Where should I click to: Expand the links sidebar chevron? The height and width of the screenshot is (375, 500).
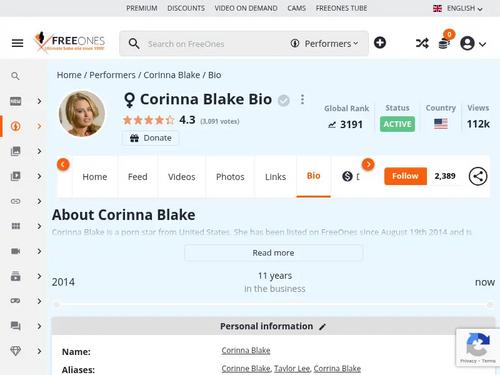39,201
